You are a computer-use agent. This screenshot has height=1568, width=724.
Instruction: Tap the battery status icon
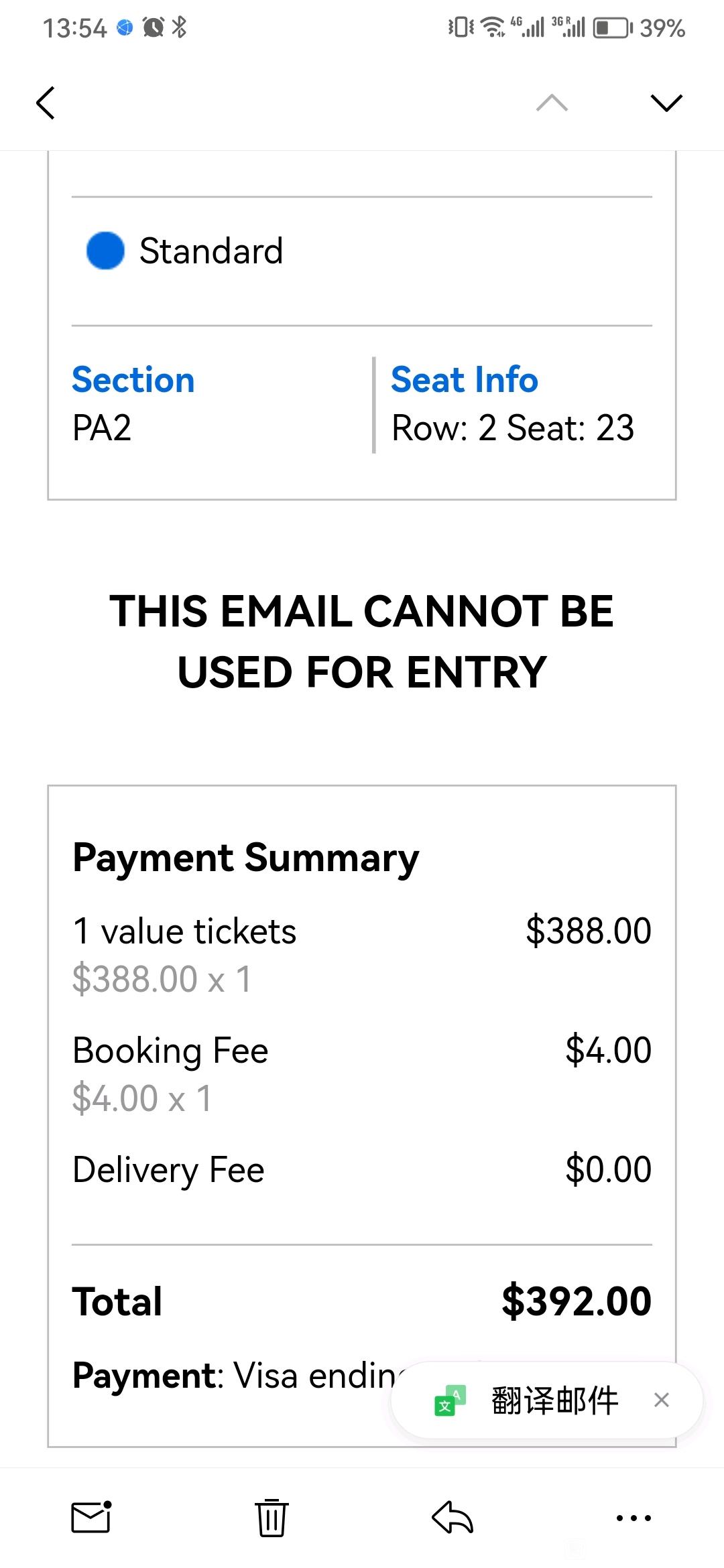coord(612,28)
